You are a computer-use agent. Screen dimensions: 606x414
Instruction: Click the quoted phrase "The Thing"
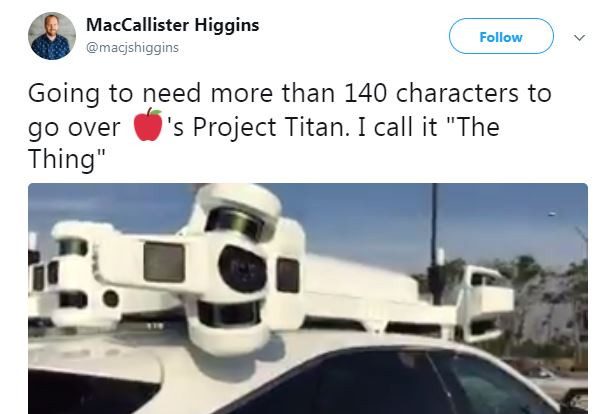(x=264, y=143)
